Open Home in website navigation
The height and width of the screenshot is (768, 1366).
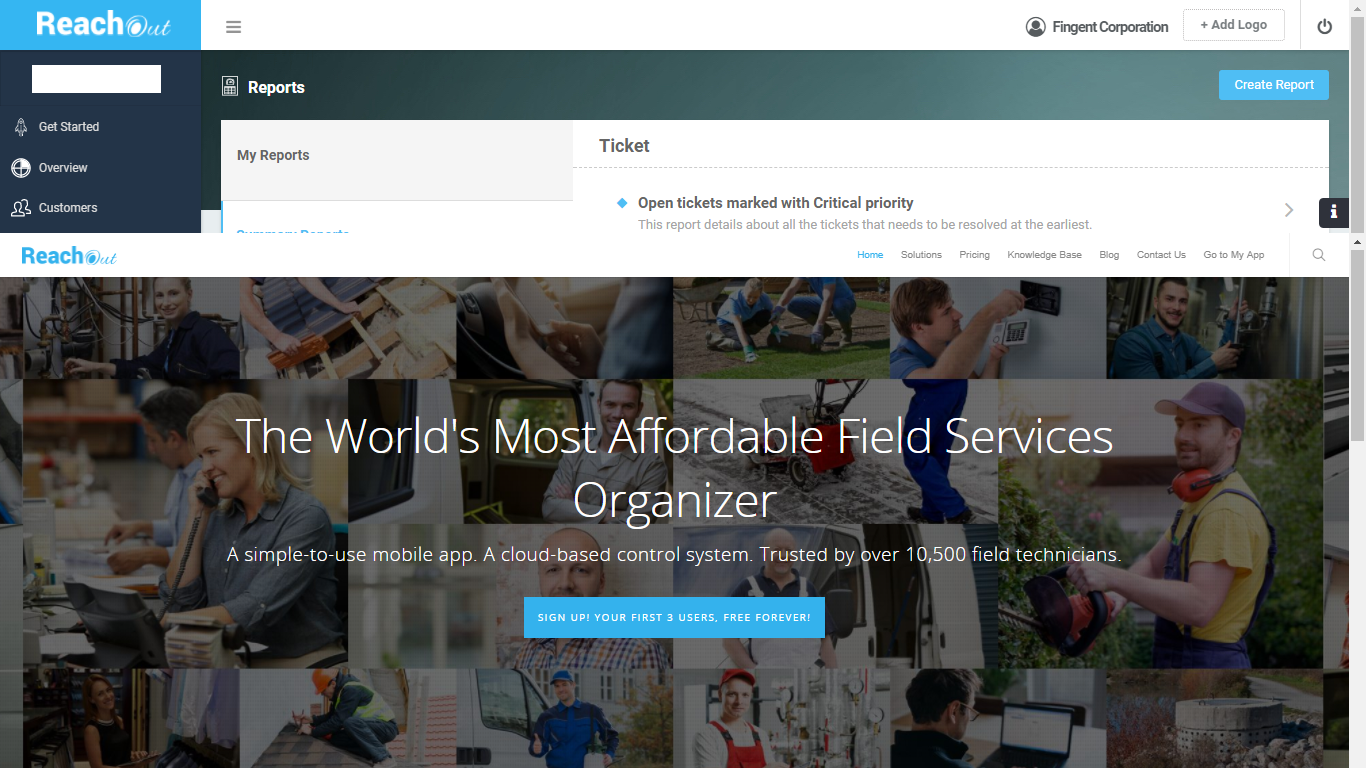tap(870, 255)
